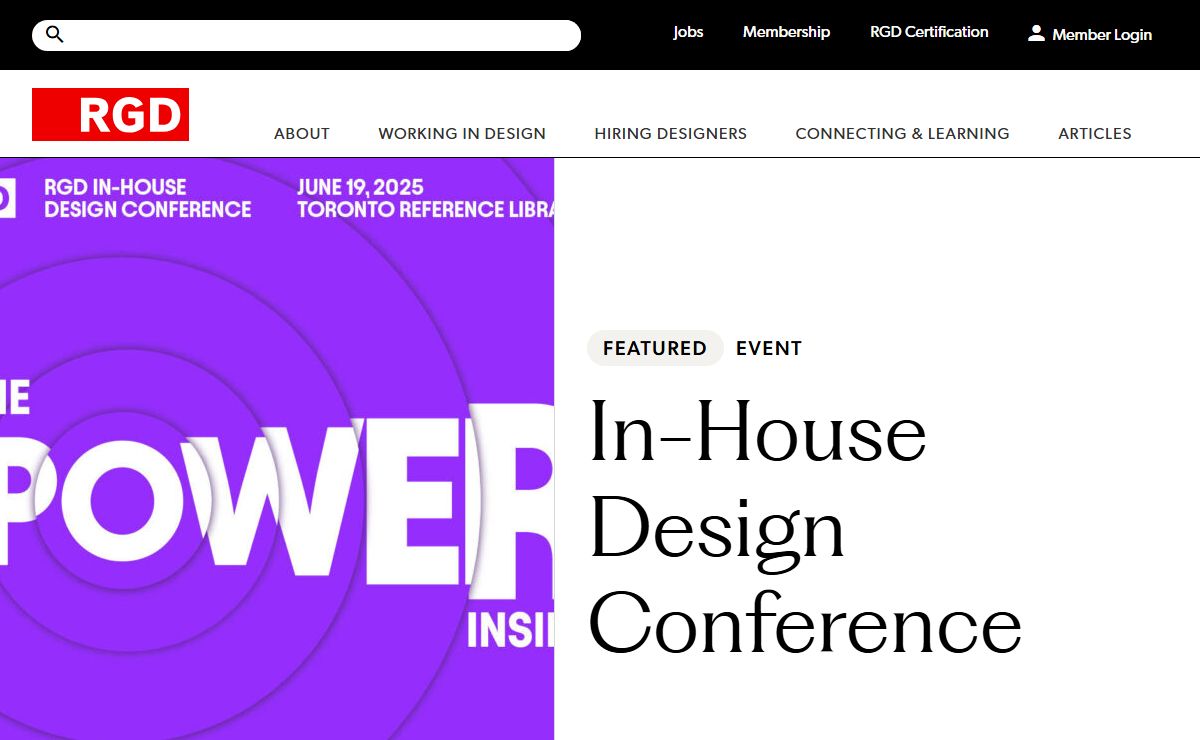
Task: Open the WORKING IN DESIGN menu
Action: click(462, 133)
